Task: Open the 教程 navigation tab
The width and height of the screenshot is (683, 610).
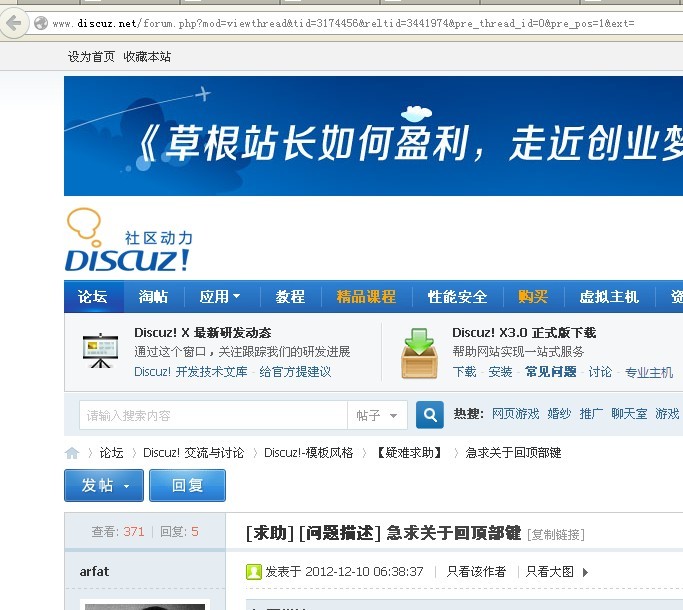Action: (290, 297)
